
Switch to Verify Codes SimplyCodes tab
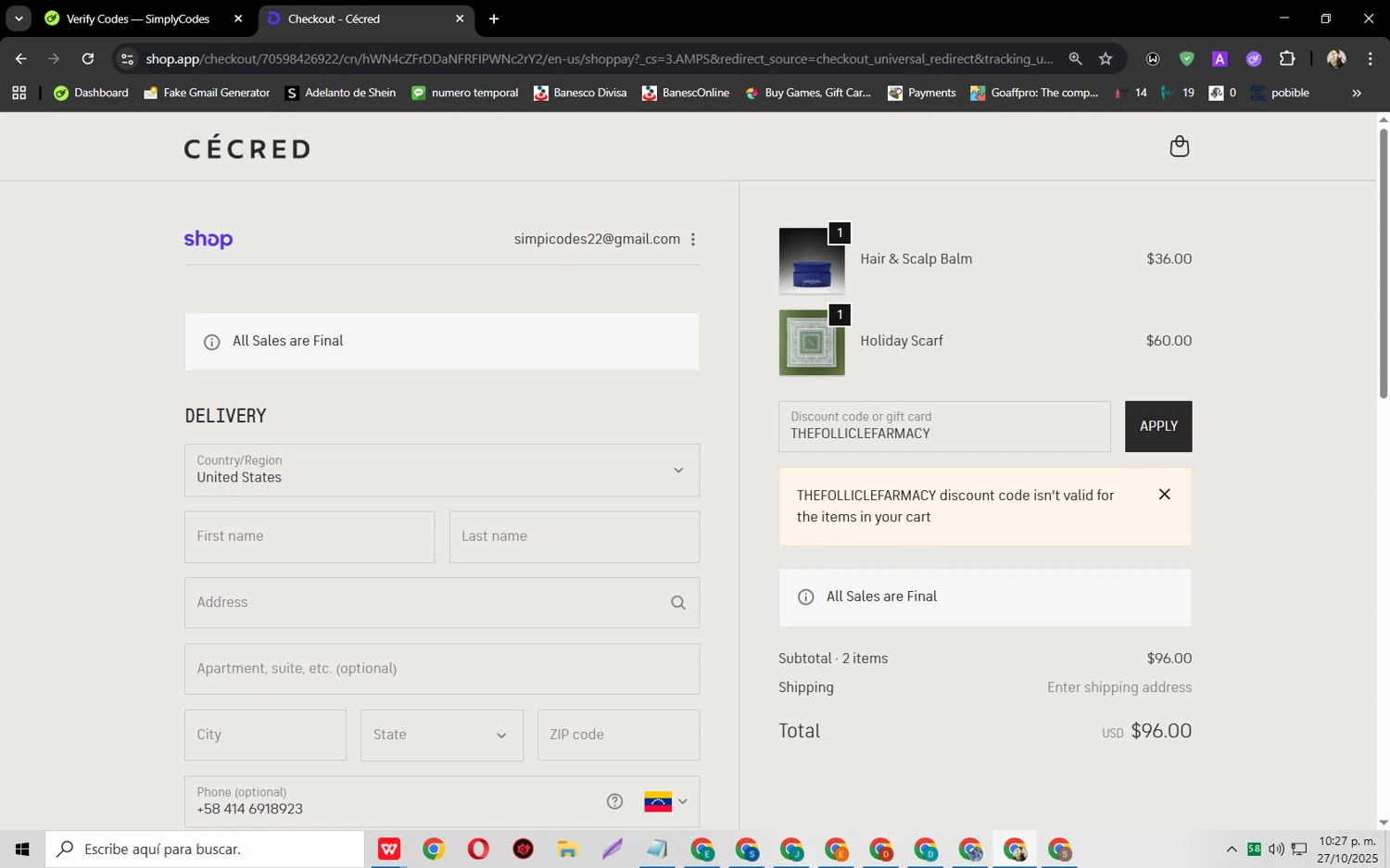coord(137,19)
